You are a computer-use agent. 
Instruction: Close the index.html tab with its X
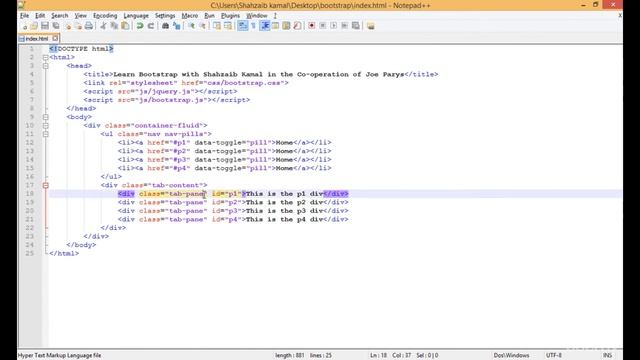55,38
